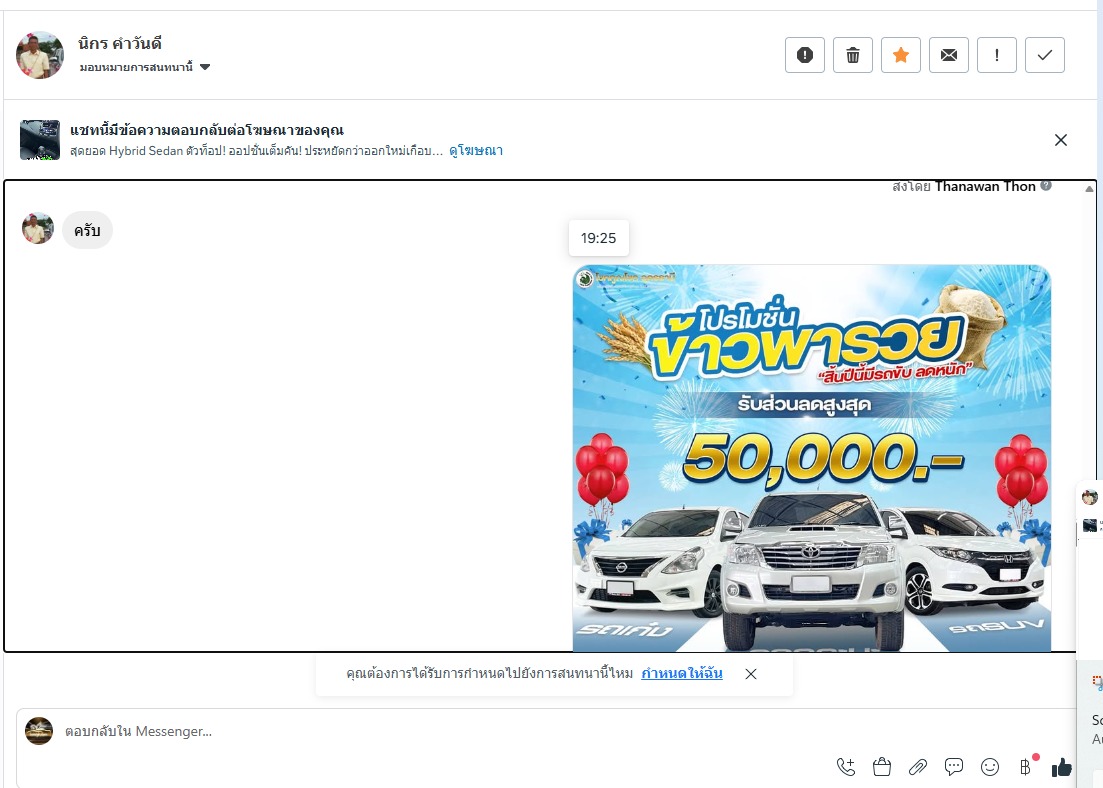Open the ad thumbnail in the banner
Screen dimensions: 1103x788
39,140
